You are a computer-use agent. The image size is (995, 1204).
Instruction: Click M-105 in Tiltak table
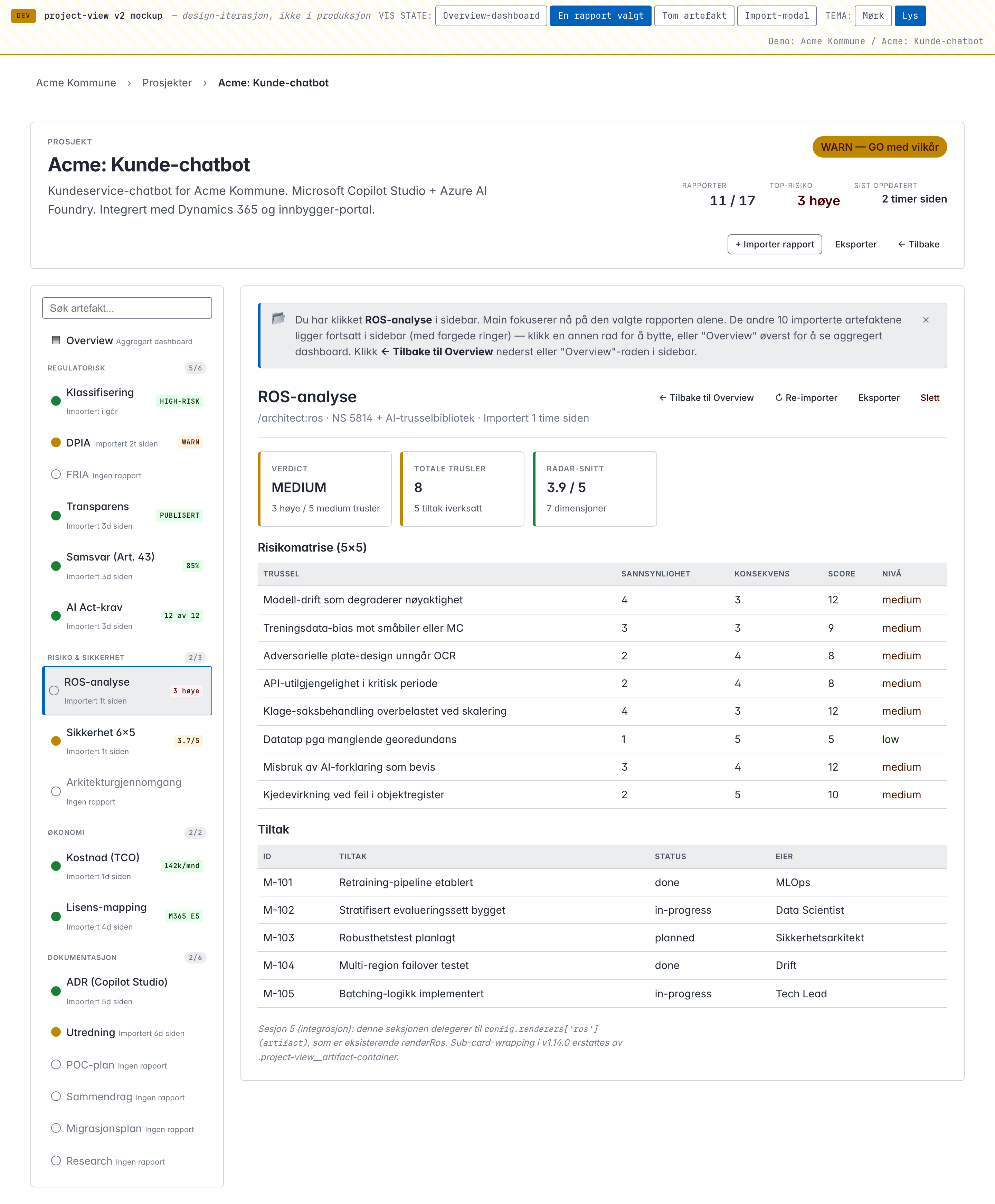coord(278,994)
